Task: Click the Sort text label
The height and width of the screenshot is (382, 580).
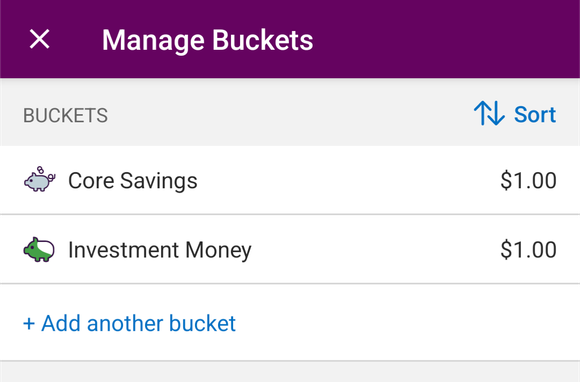Action: click(535, 114)
